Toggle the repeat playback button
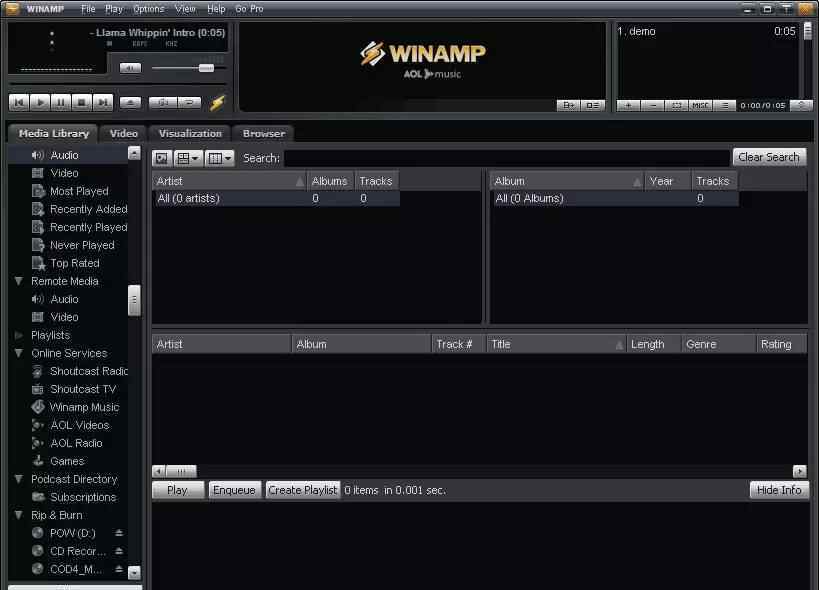Viewport: 819px width, 590px height. point(187,102)
